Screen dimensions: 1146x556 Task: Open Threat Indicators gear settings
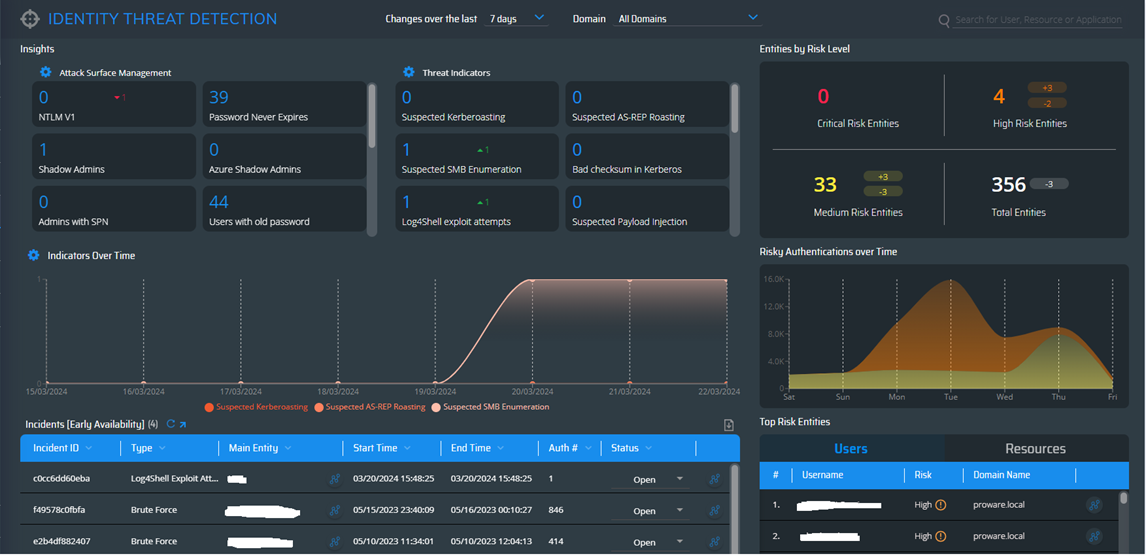pyautogui.click(x=409, y=72)
